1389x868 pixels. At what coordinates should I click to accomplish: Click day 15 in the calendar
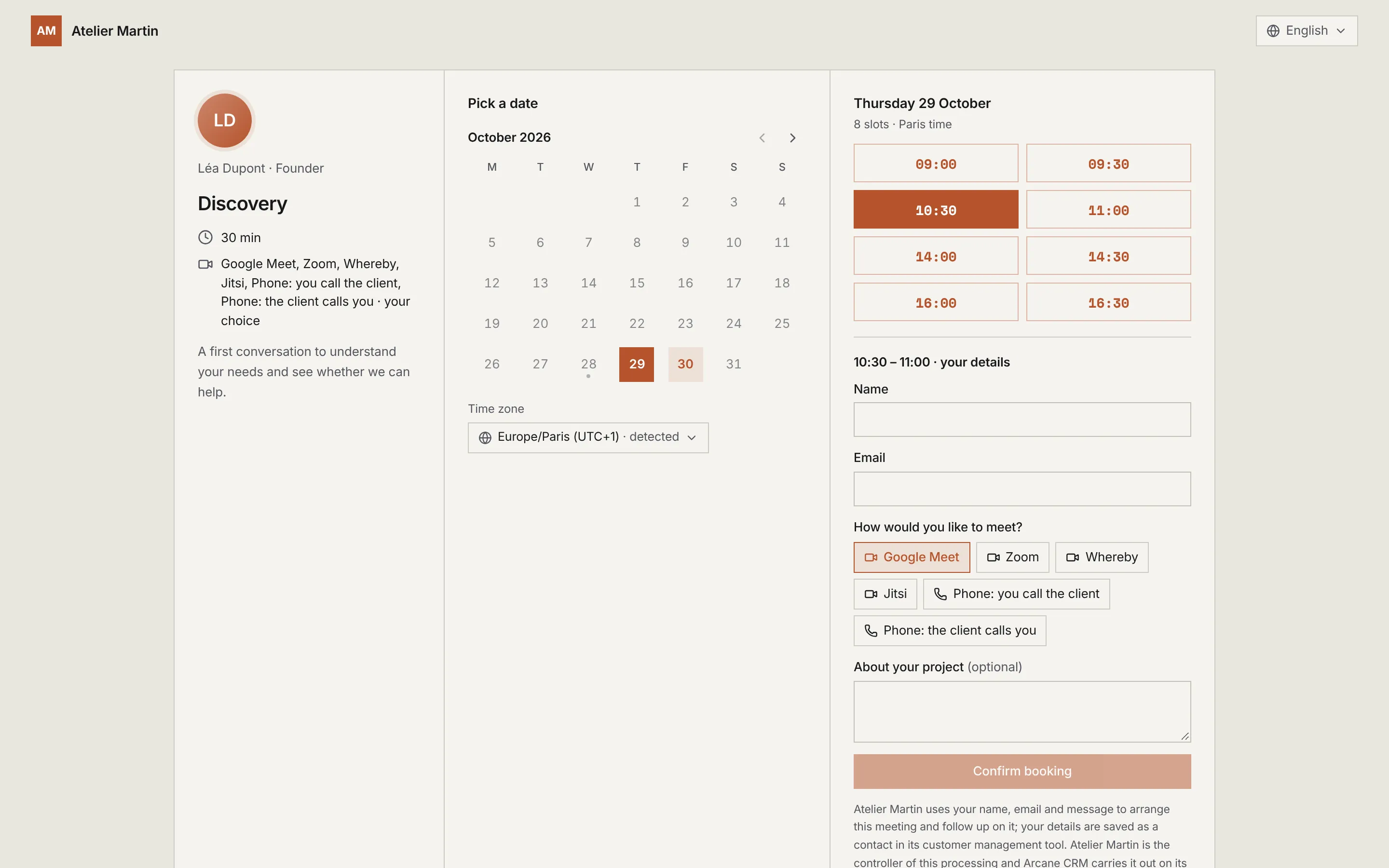[637, 283]
